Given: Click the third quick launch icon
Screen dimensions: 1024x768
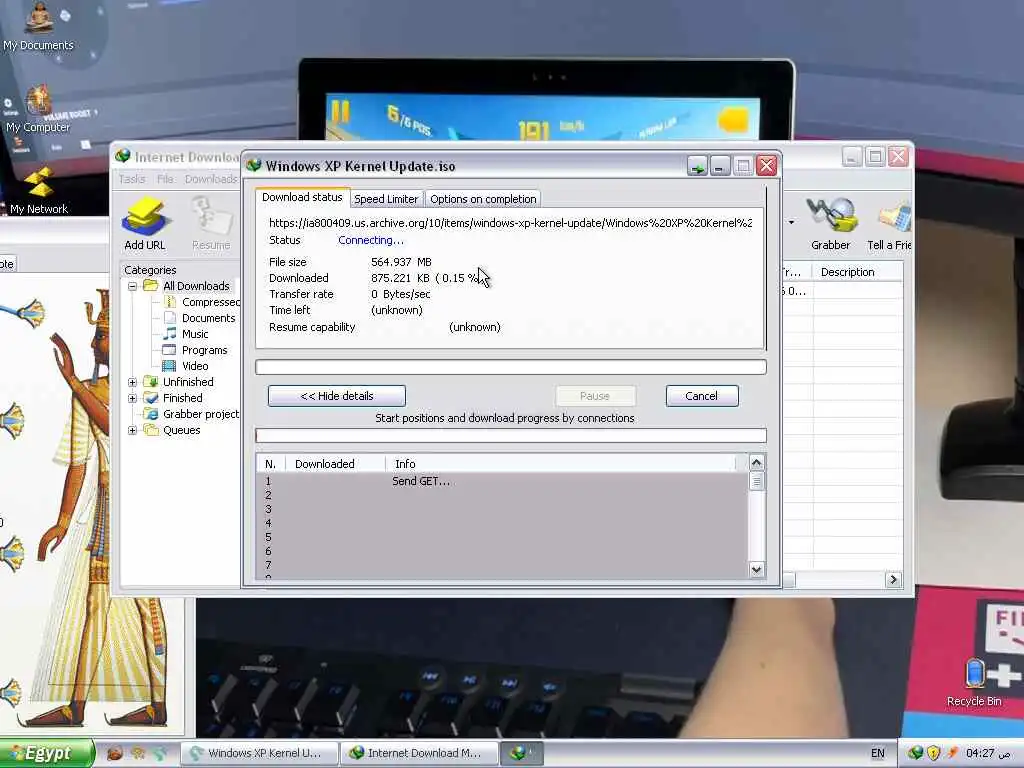Looking at the screenshot, I should tap(160, 753).
